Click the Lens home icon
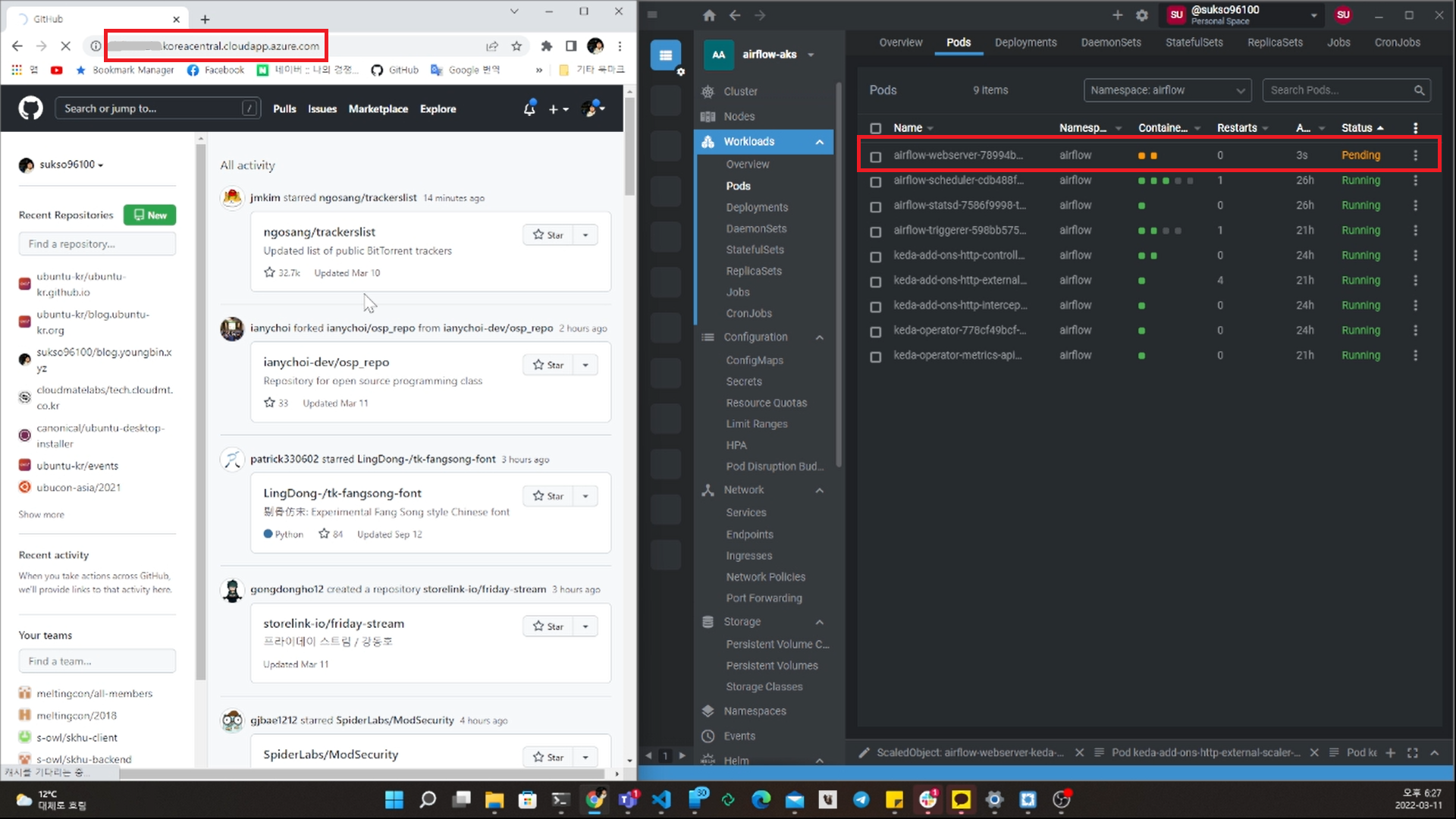1456x819 pixels. point(709,15)
